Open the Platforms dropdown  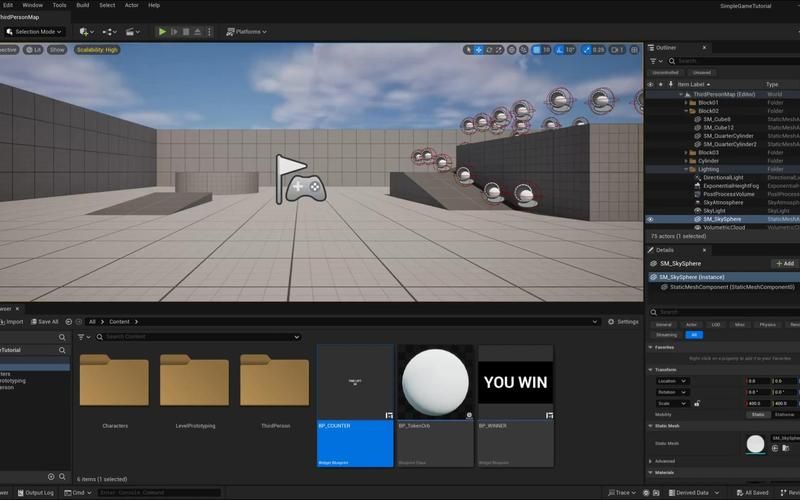(245, 32)
